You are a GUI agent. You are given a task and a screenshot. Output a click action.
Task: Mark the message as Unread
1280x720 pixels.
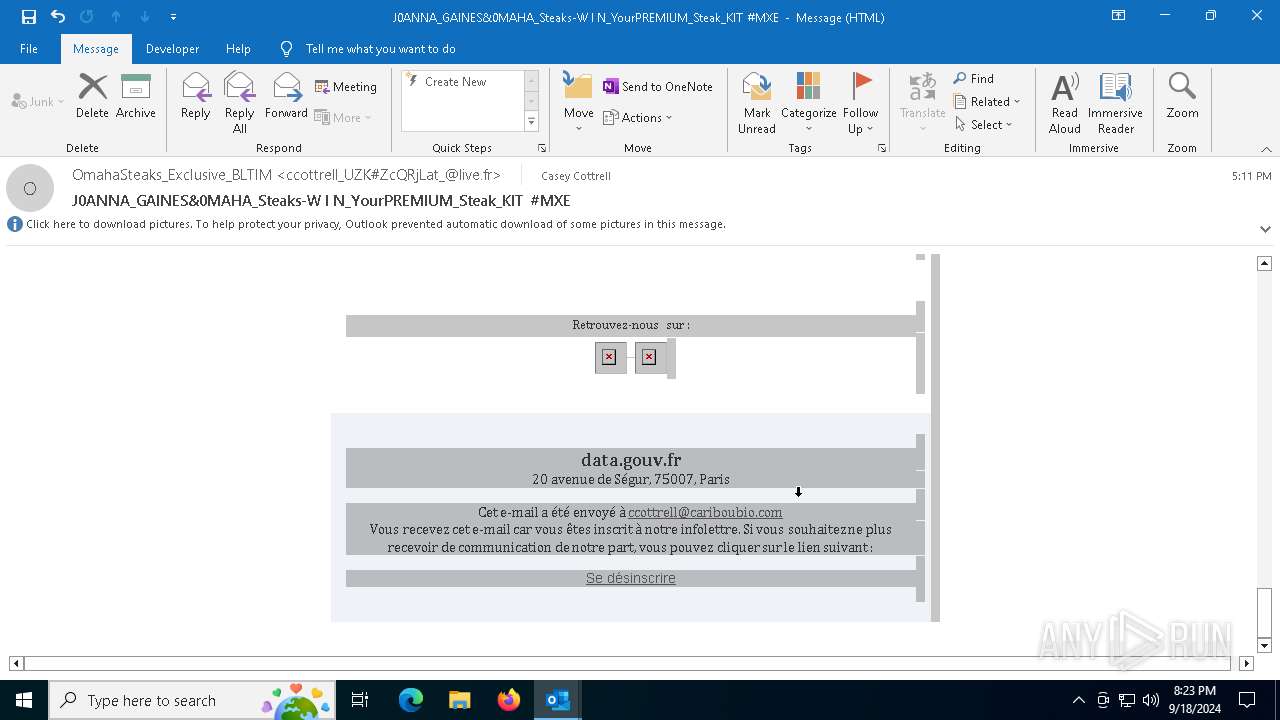click(x=757, y=103)
